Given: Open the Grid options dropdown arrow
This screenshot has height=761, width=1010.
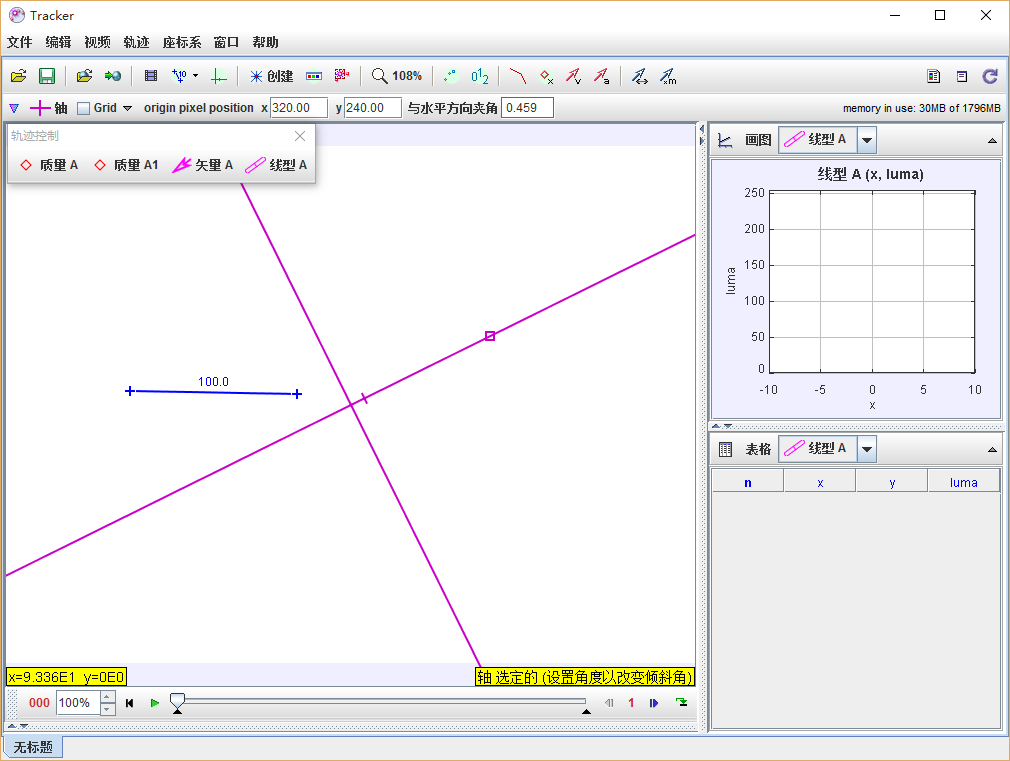Looking at the screenshot, I should point(128,108).
